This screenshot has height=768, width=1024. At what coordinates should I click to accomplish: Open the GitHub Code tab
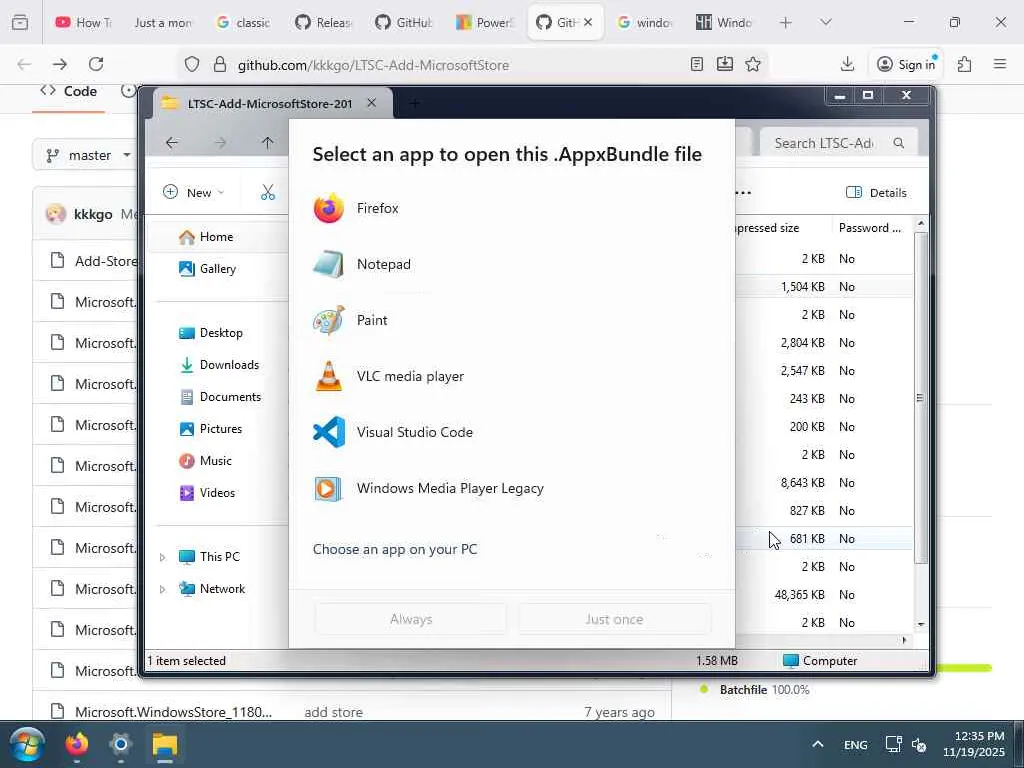coord(69,91)
